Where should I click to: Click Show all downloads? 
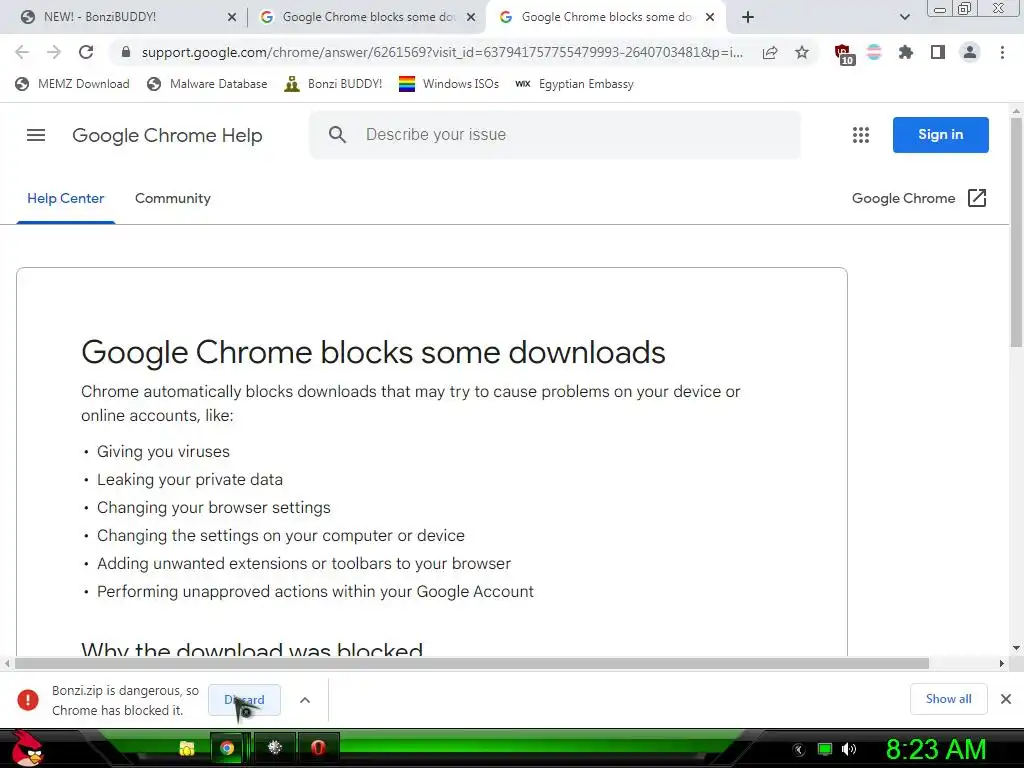948,699
